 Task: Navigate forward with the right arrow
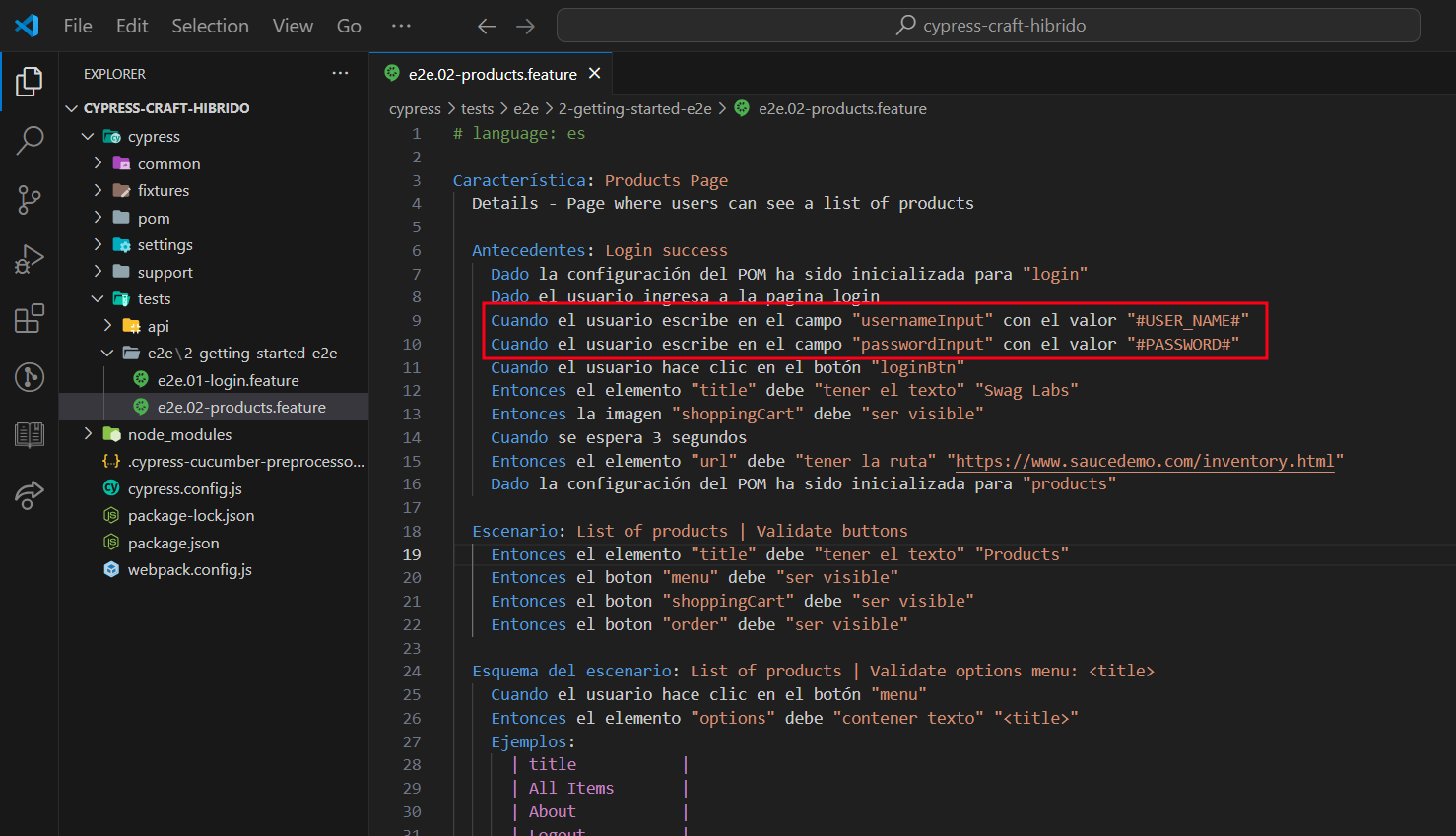tap(526, 26)
